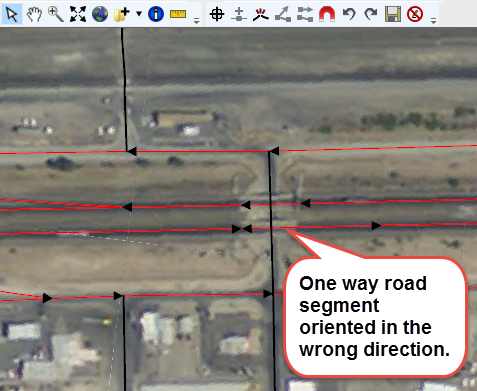The image size is (477, 391).
Task: Select the grey reshape arrow-with-nodes tool
Action: [283, 14]
